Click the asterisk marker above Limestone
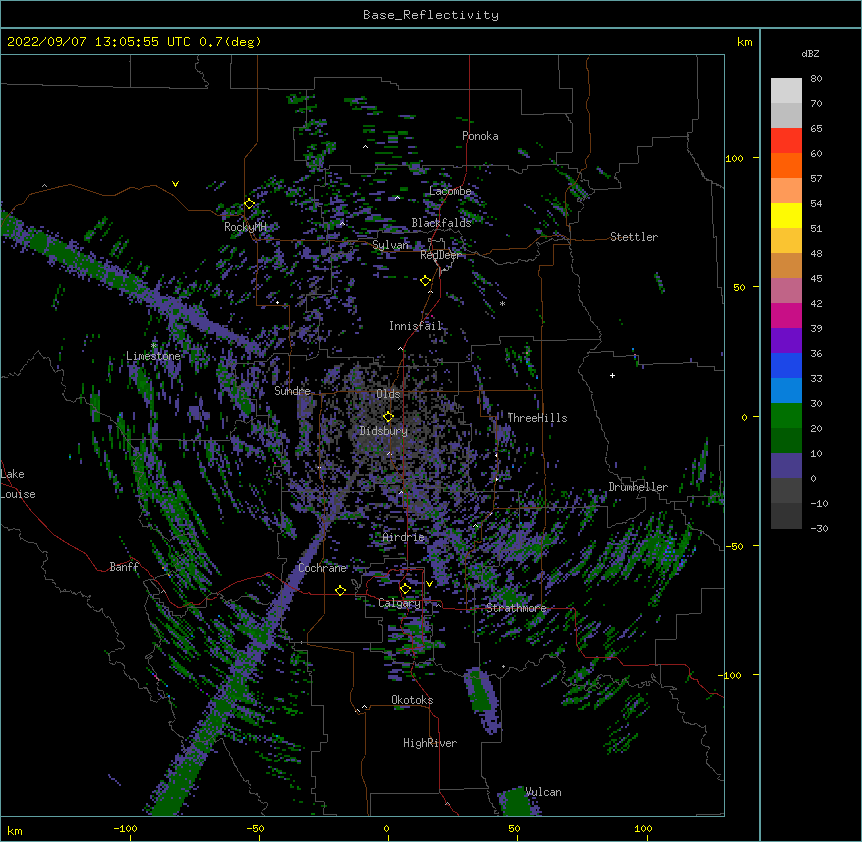The height and width of the screenshot is (842, 862). tap(154, 345)
